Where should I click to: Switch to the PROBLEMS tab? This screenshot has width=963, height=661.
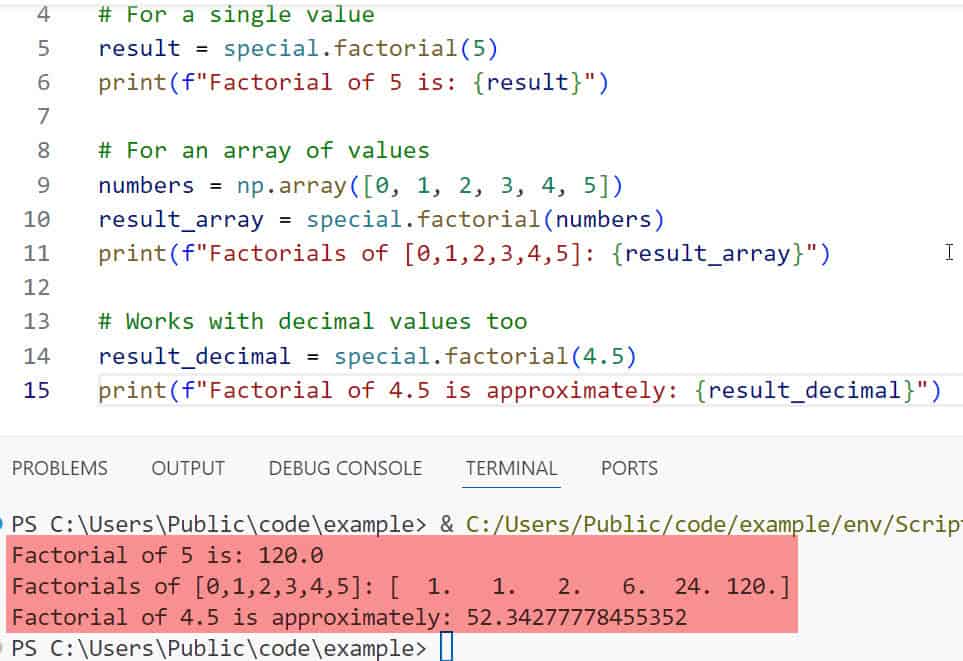tap(60, 468)
